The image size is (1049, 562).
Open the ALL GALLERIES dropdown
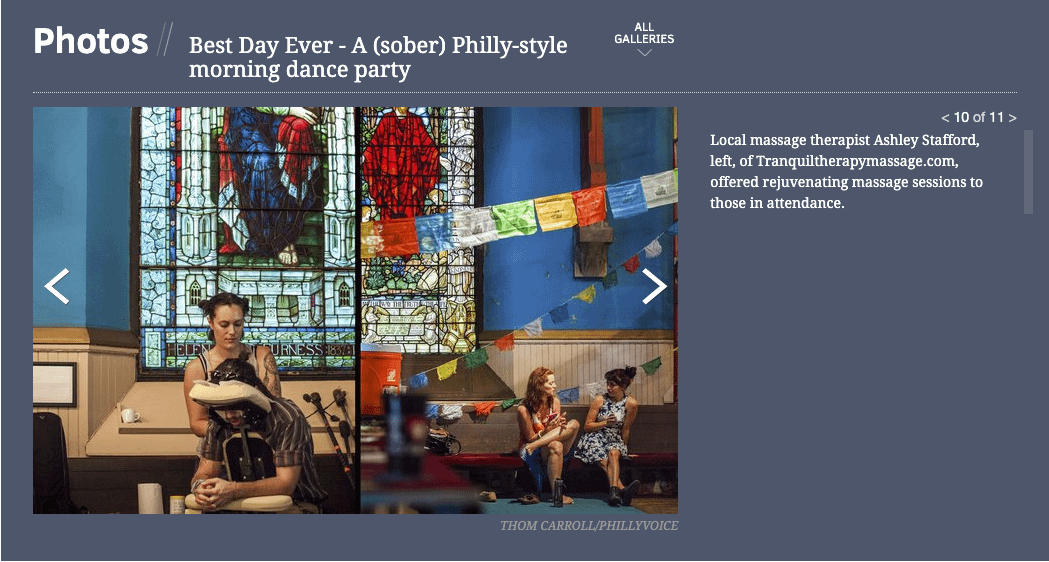click(x=644, y=33)
